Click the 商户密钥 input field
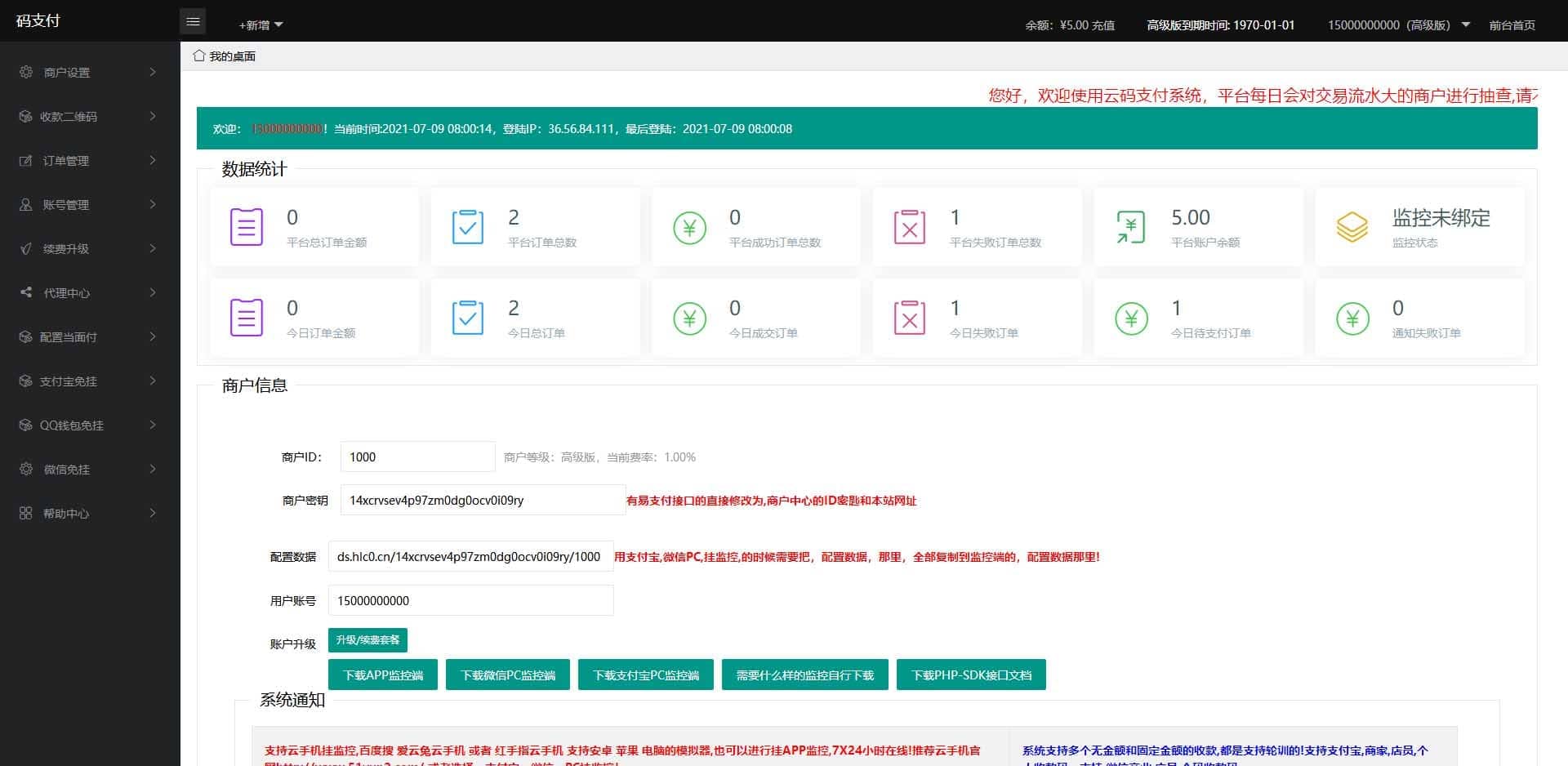 click(x=482, y=501)
